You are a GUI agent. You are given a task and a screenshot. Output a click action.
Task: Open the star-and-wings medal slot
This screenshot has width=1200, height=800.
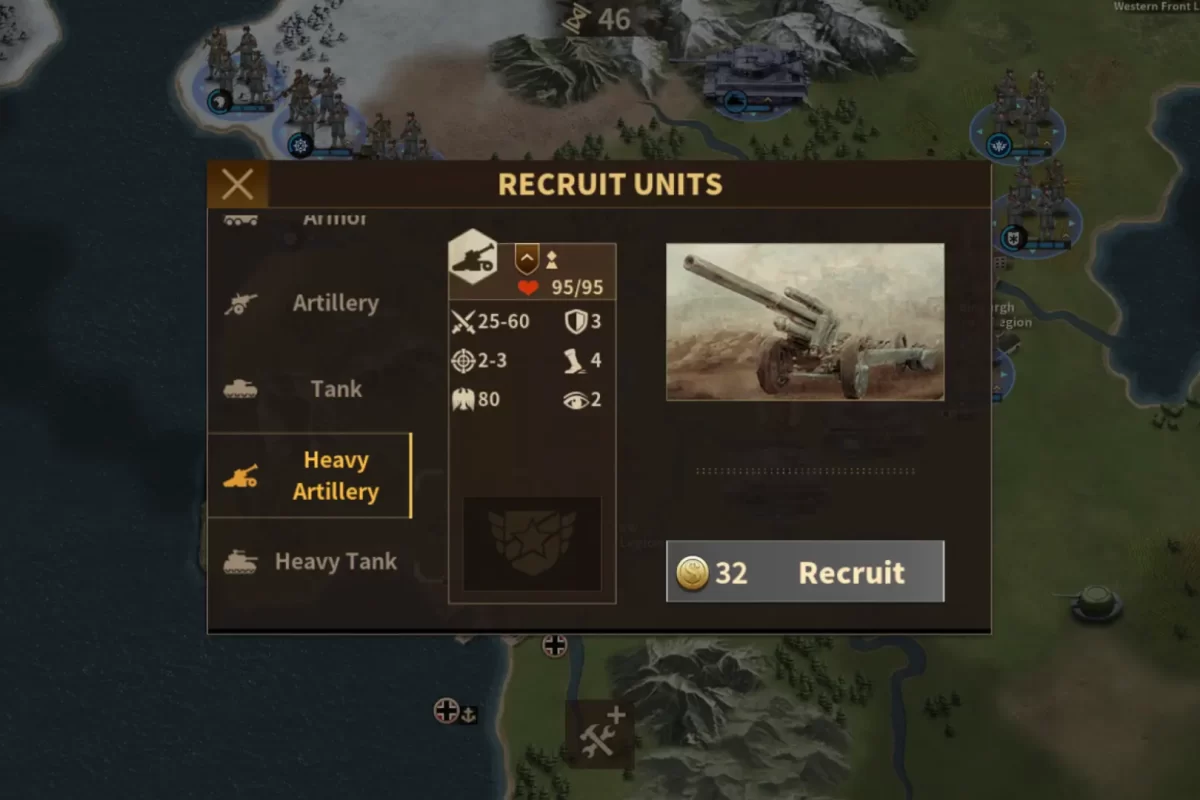(x=532, y=543)
